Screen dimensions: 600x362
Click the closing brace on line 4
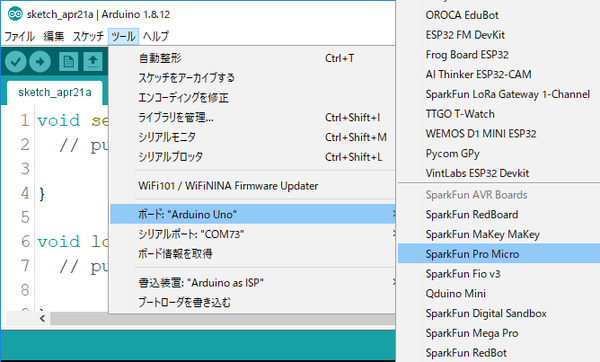(x=42, y=194)
